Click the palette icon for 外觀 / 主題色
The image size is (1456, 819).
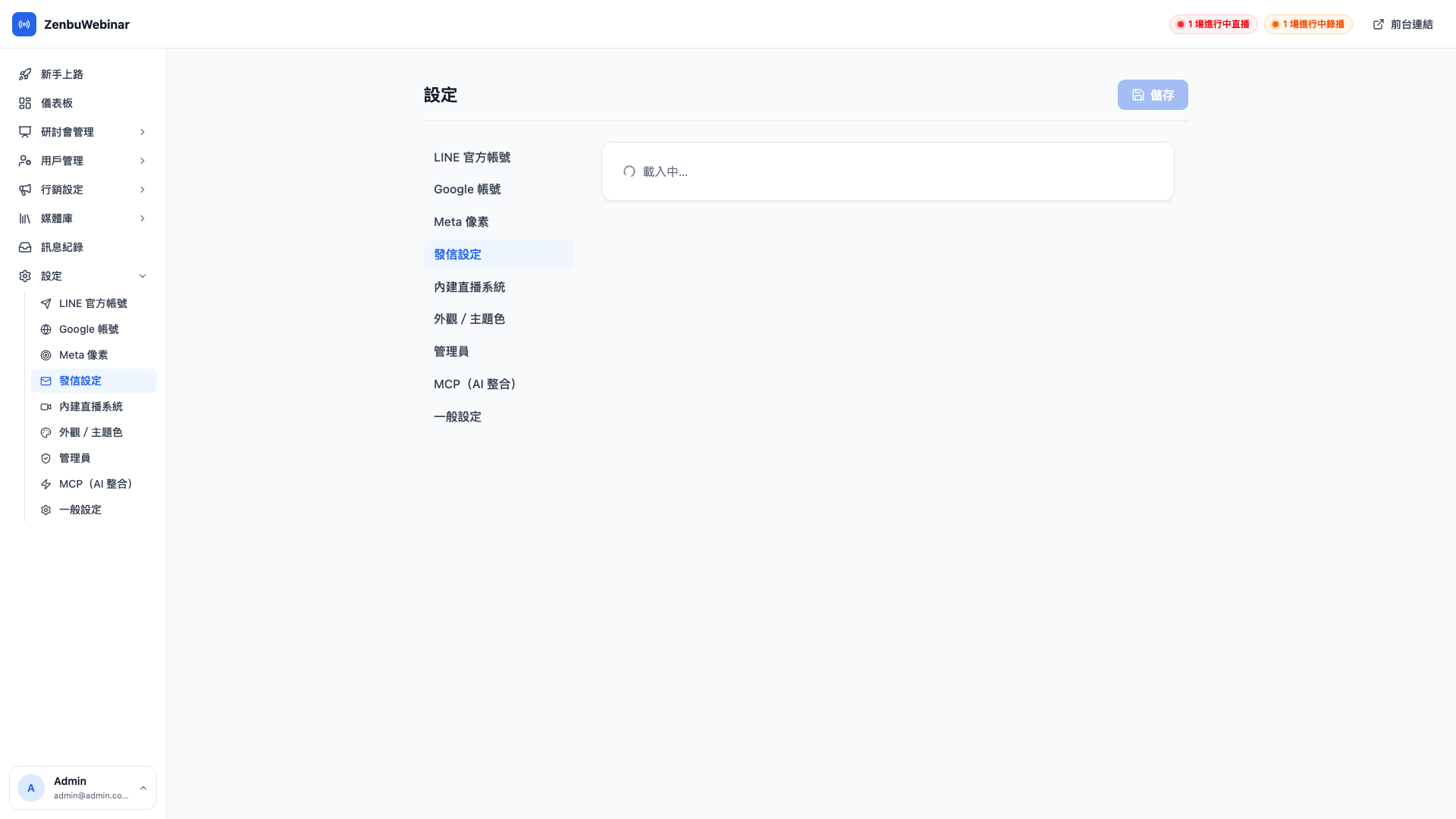[x=46, y=432]
